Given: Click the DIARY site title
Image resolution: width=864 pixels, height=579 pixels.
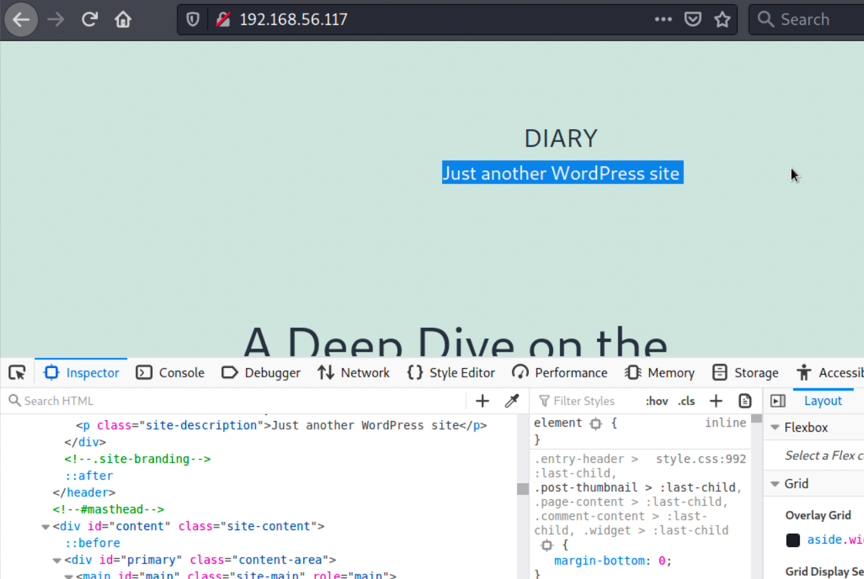Looking at the screenshot, I should click(561, 138).
